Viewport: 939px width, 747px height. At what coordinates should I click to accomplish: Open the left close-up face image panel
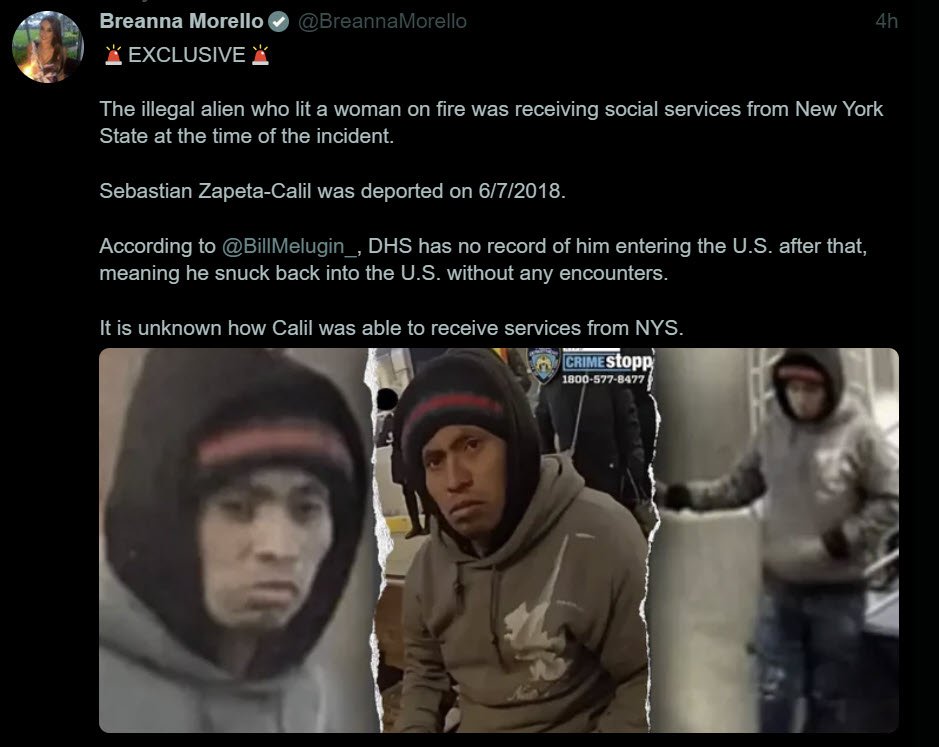tap(237, 540)
